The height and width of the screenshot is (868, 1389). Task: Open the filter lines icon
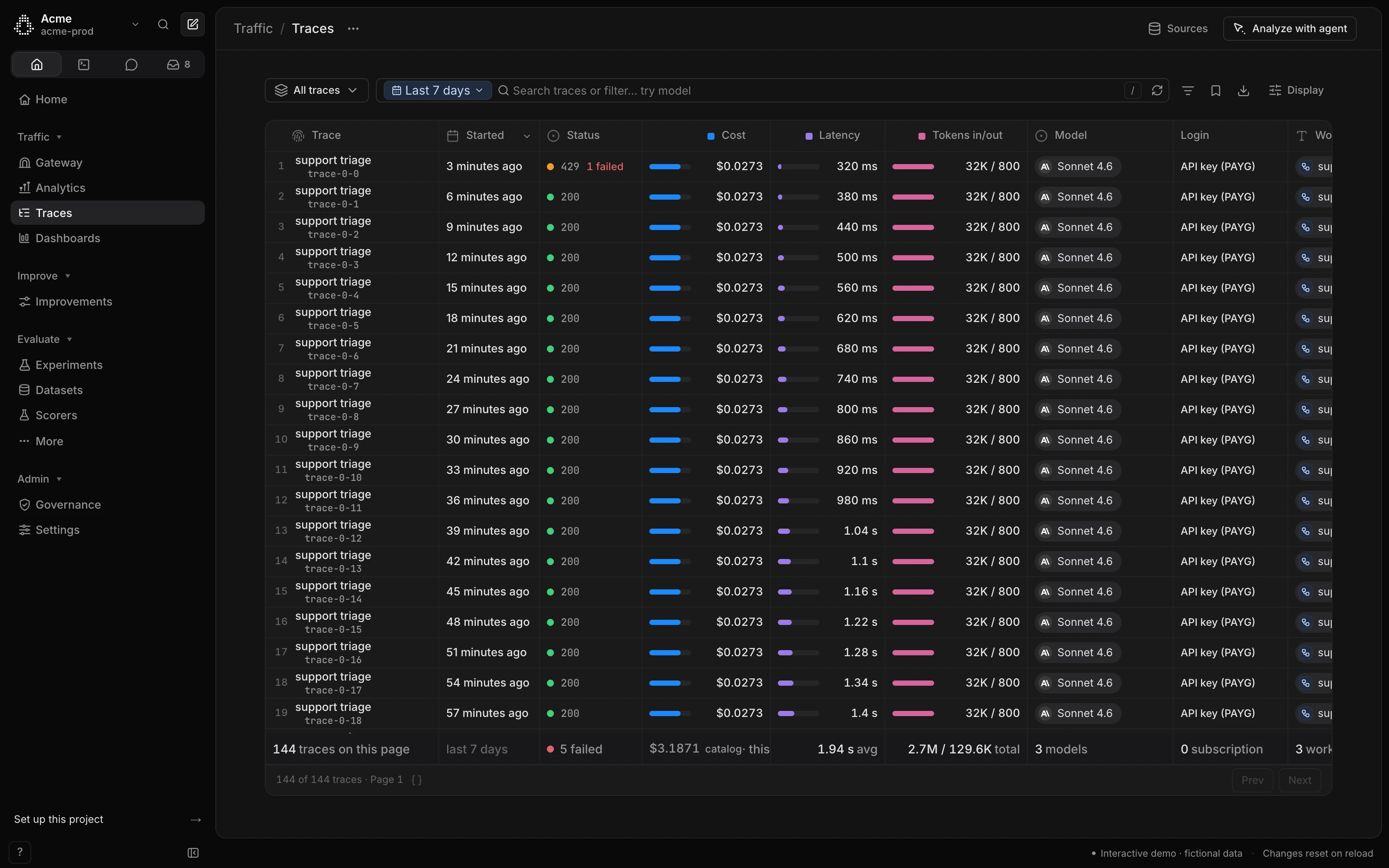click(1188, 90)
